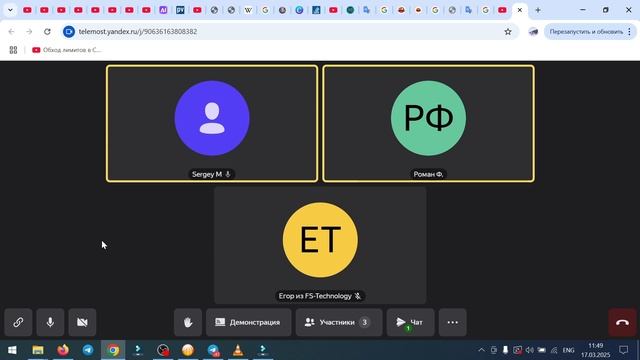This screenshot has height=360, width=640.
Task: Launch Firefox from the taskbar
Action: click(63, 350)
